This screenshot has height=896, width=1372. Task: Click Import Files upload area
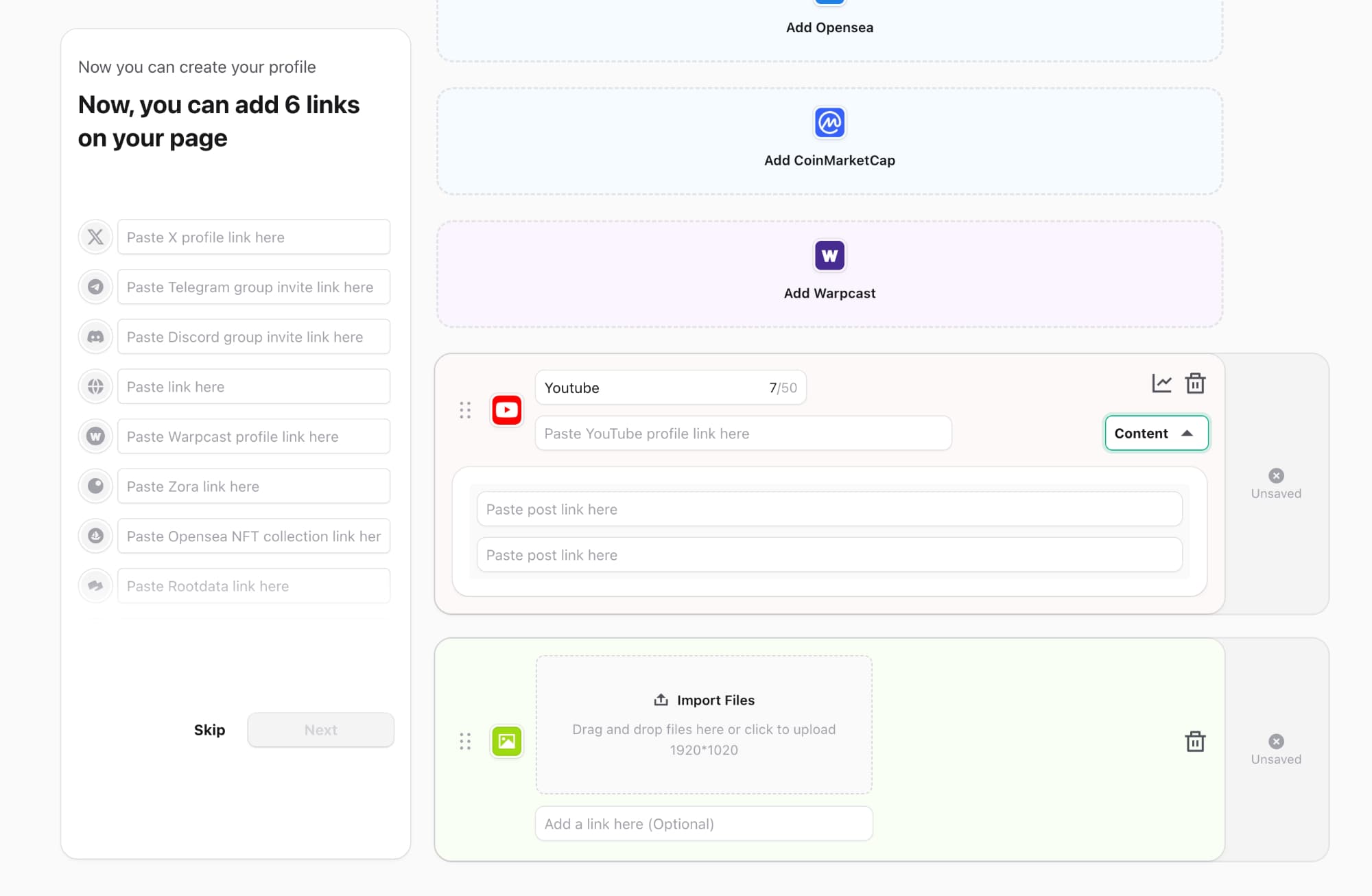pyautogui.click(x=704, y=724)
